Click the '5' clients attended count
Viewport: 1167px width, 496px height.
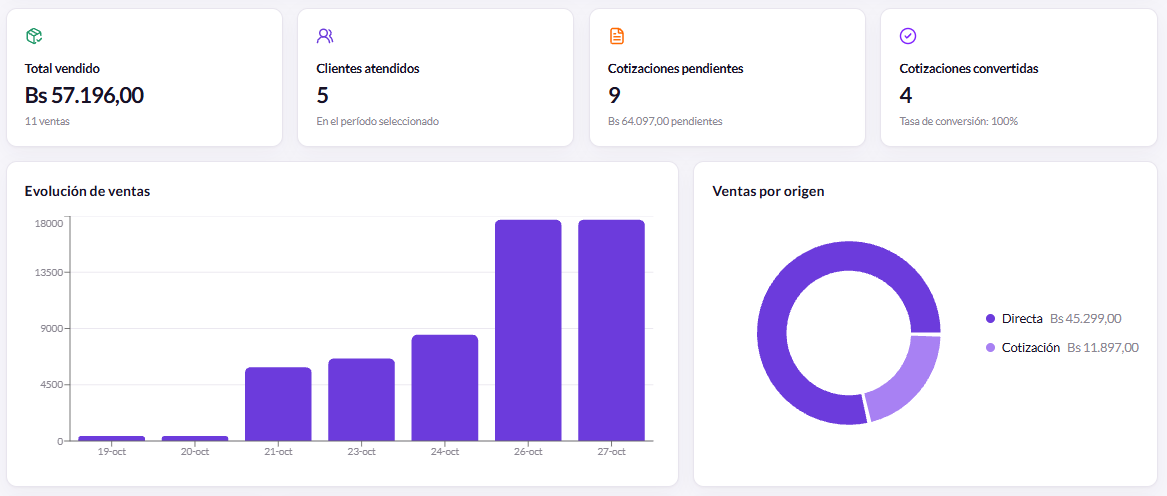coord(322,95)
